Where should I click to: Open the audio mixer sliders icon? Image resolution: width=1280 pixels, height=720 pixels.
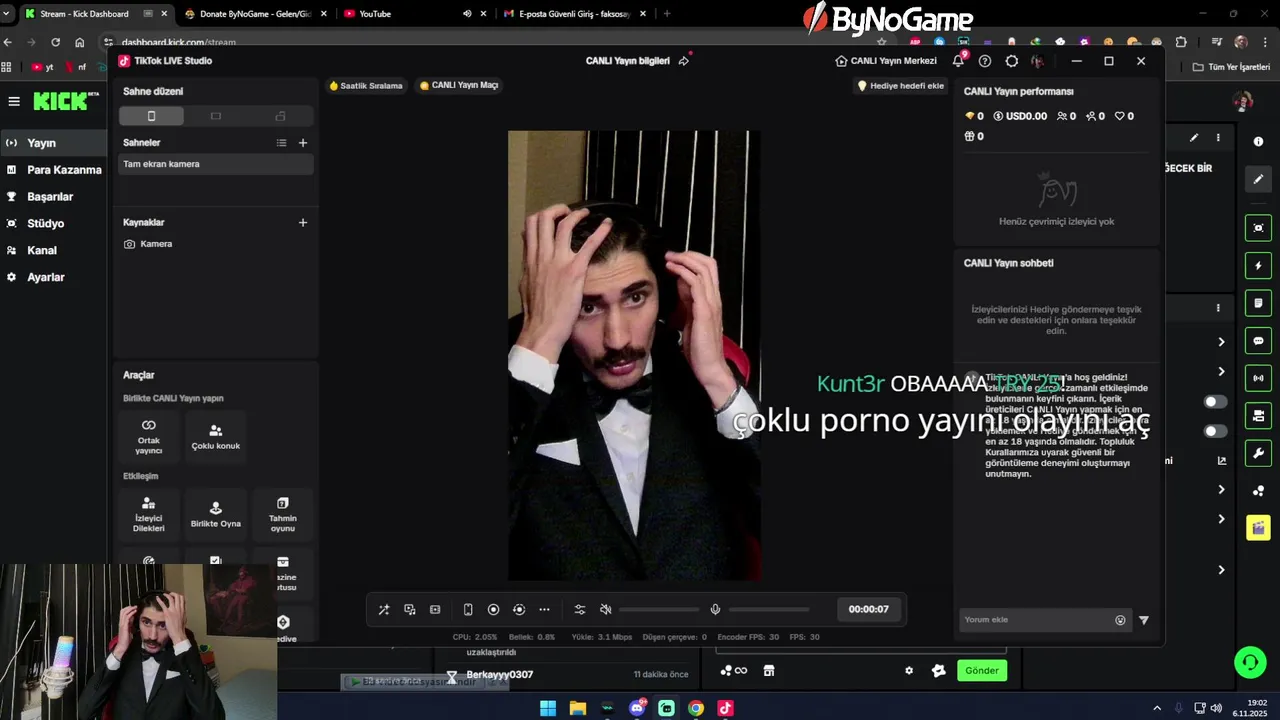point(580,609)
